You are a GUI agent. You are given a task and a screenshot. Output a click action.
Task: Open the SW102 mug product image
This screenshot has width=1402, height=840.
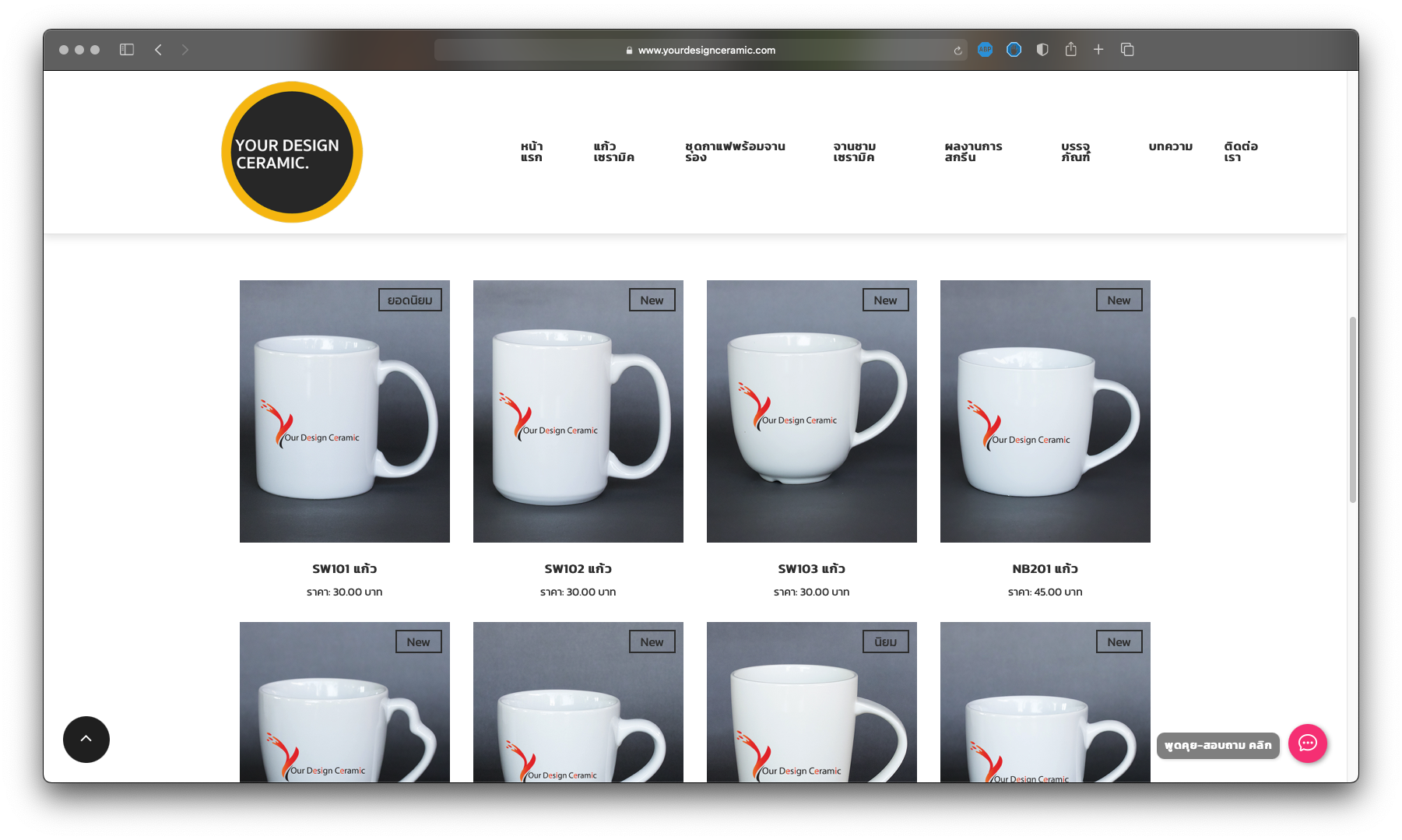(578, 411)
